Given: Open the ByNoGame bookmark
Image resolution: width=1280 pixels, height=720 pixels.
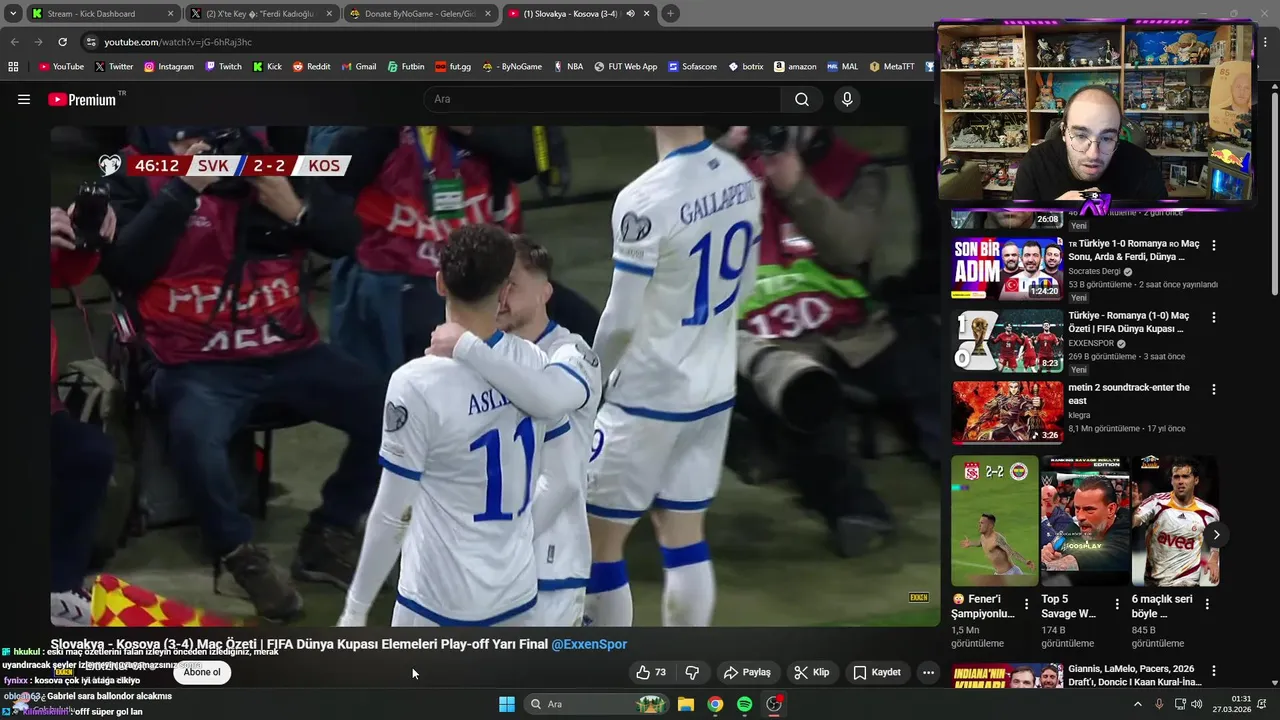Looking at the screenshot, I should click(x=512, y=66).
